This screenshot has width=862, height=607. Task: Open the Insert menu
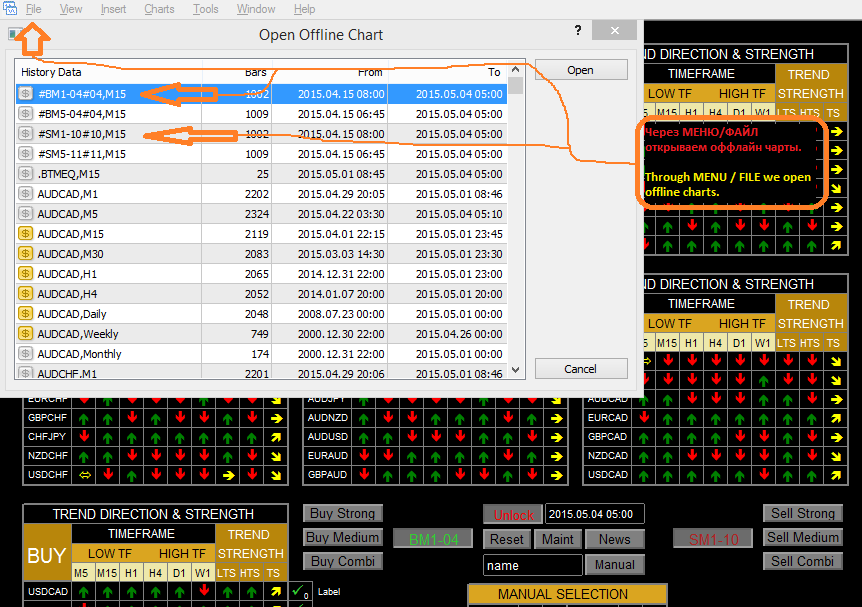[113, 9]
